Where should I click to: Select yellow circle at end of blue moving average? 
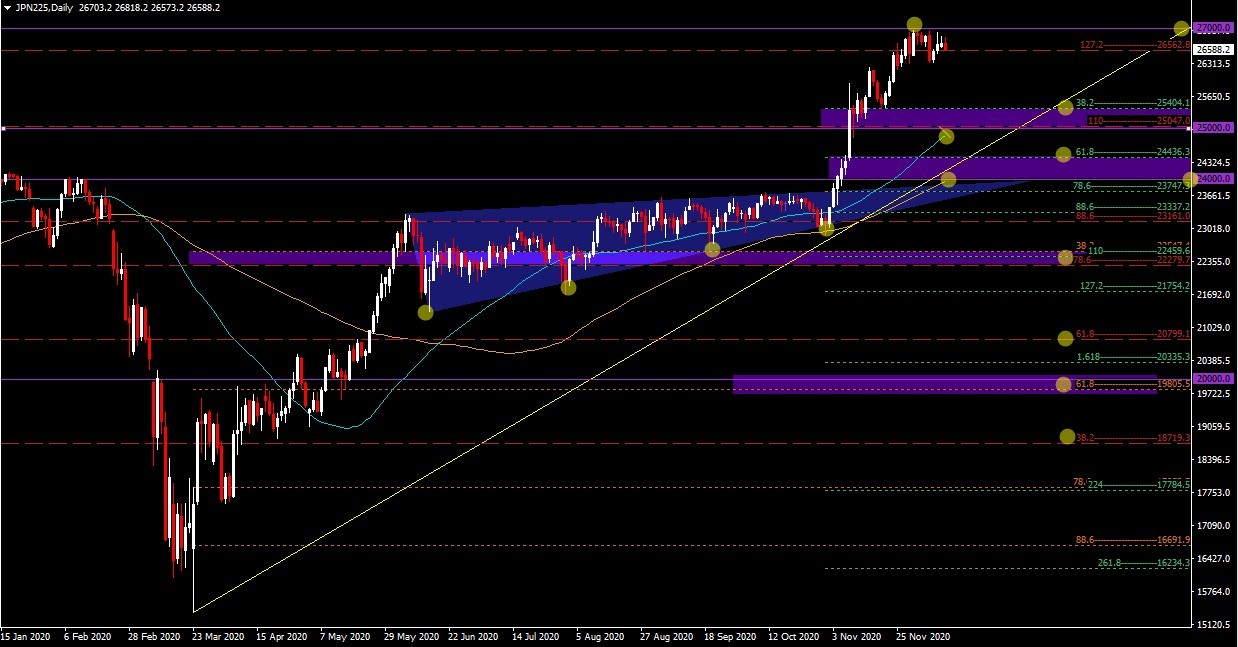coord(946,136)
